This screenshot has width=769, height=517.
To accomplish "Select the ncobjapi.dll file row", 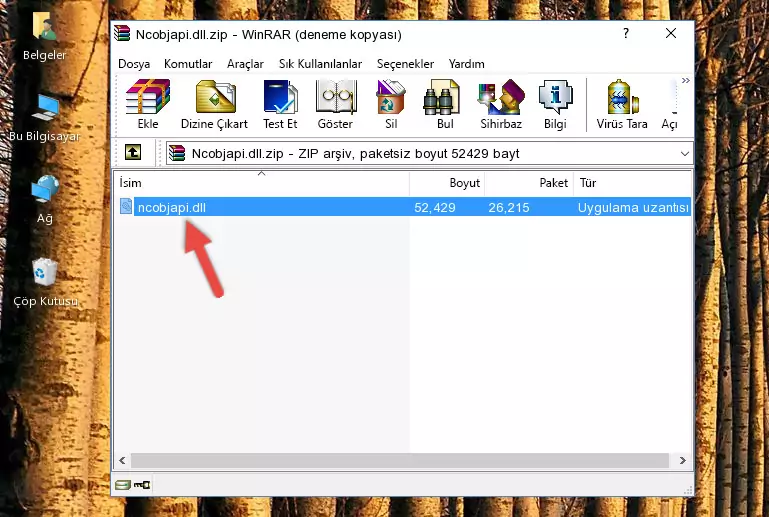I will point(403,207).
